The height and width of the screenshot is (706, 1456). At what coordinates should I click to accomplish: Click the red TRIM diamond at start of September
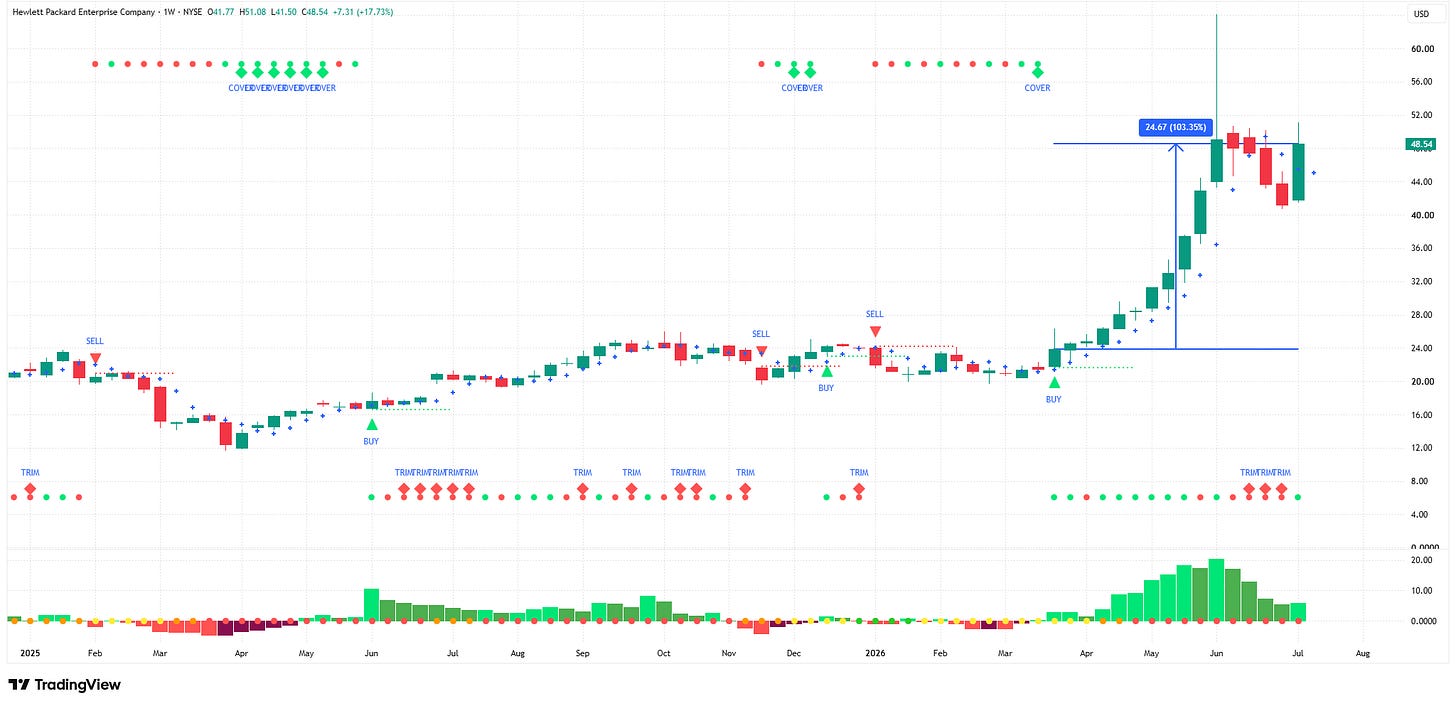[582, 489]
